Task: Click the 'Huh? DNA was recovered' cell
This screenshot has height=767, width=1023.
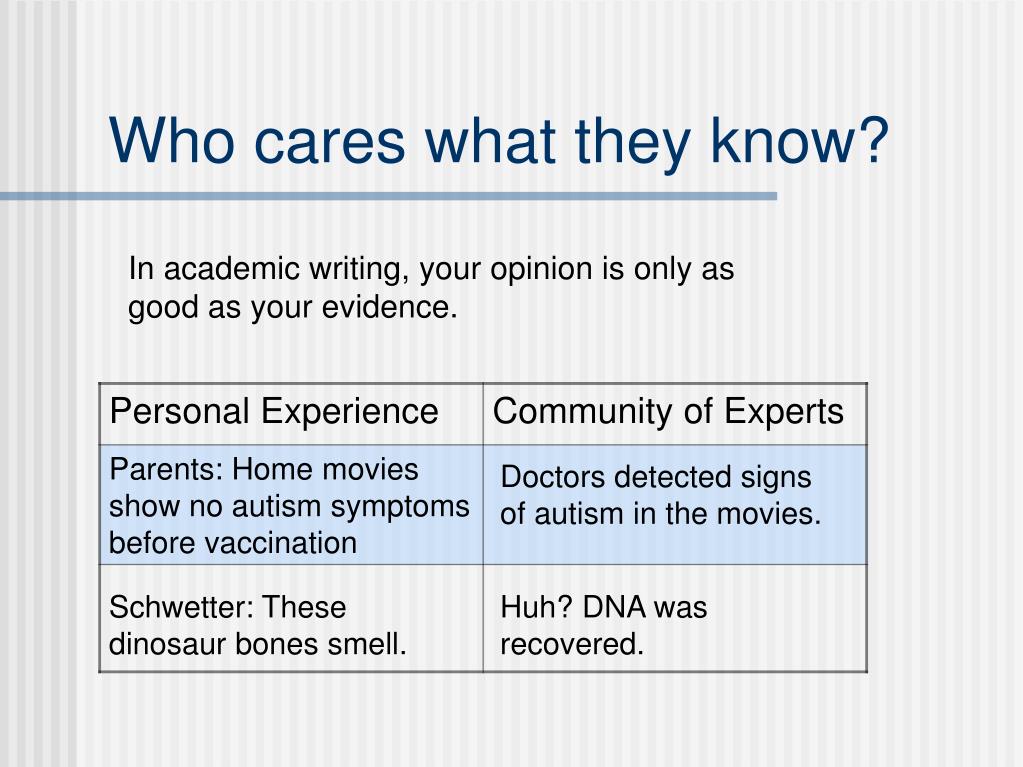Action: pos(675,618)
